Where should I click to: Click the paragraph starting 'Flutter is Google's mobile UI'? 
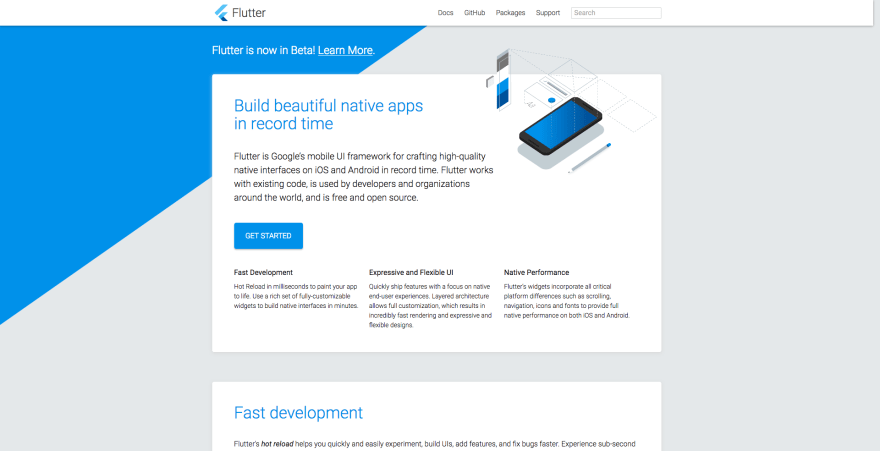pos(364,177)
